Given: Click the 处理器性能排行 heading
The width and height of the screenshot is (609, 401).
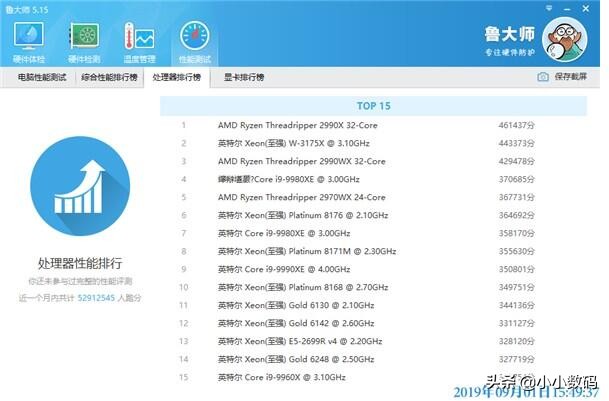Looking at the screenshot, I should (x=80, y=263).
